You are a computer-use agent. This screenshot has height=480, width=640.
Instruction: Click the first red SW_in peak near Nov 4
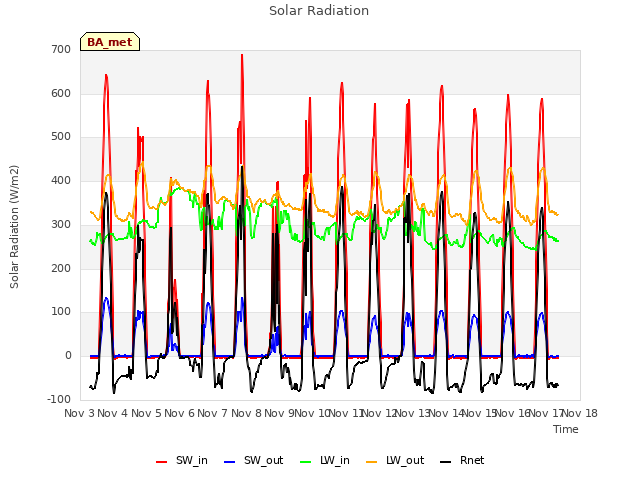coord(106,76)
